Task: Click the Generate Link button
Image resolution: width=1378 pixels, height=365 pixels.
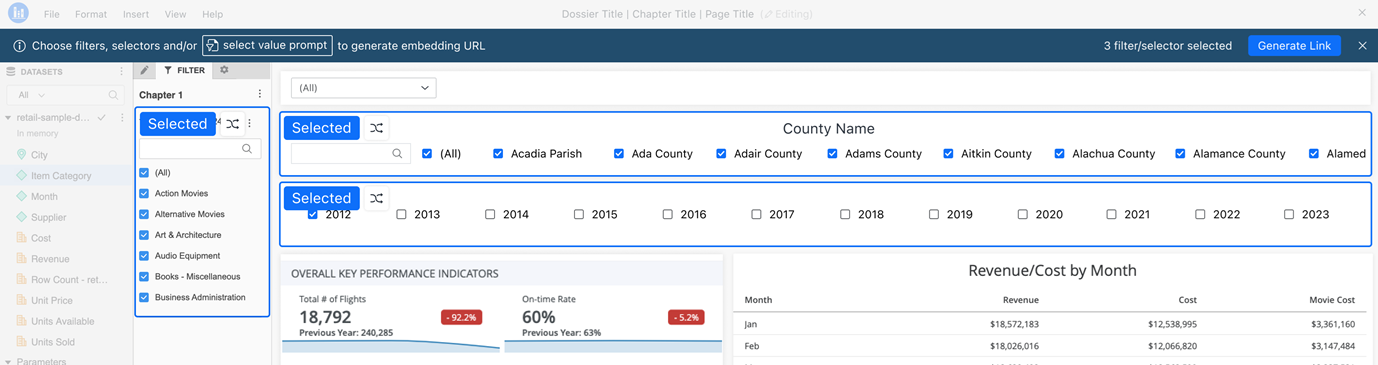Action: pos(1294,46)
